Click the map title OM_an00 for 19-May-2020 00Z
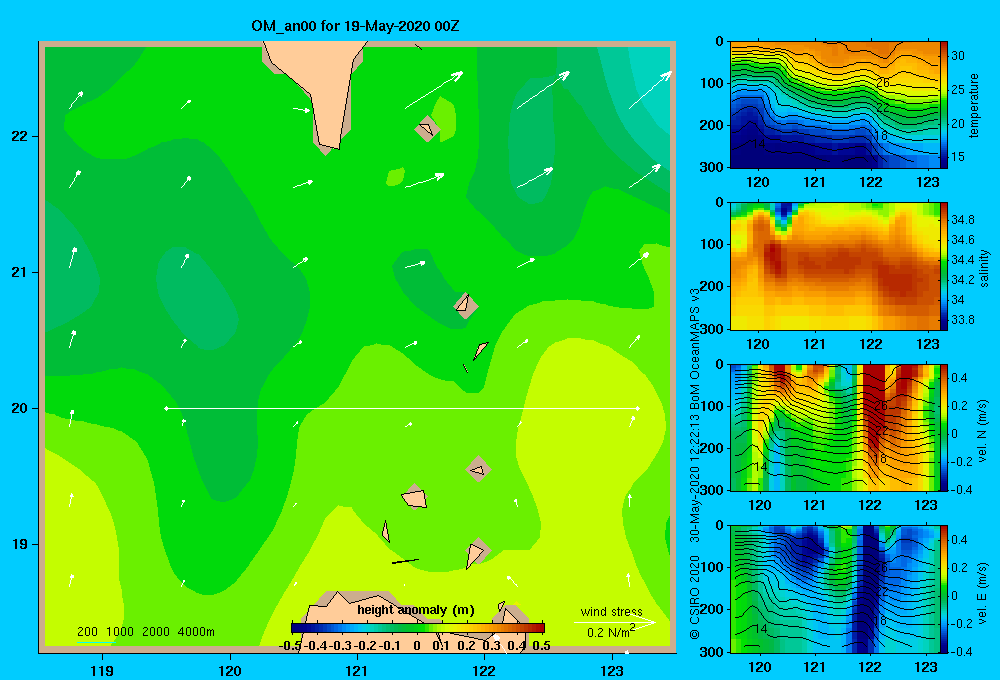The width and height of the screenshot is (1000, 680). [355, 26]
